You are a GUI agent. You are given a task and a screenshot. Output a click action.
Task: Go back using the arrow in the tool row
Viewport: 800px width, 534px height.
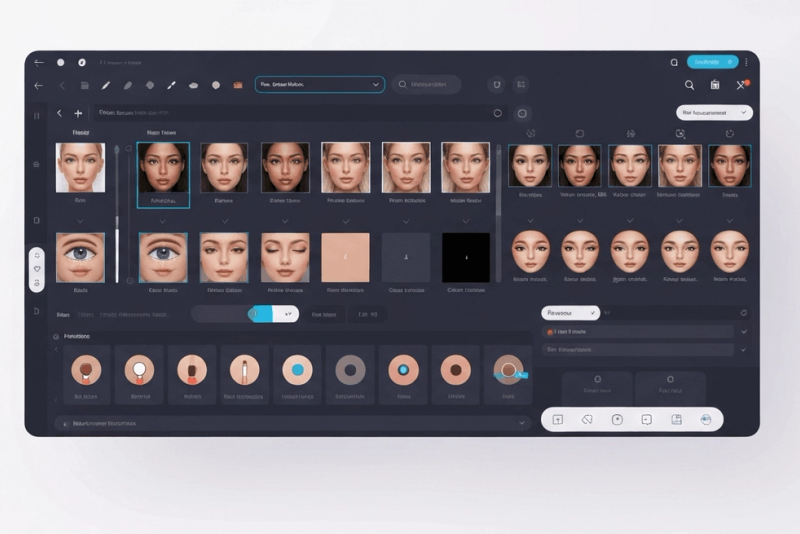point(38,85)
